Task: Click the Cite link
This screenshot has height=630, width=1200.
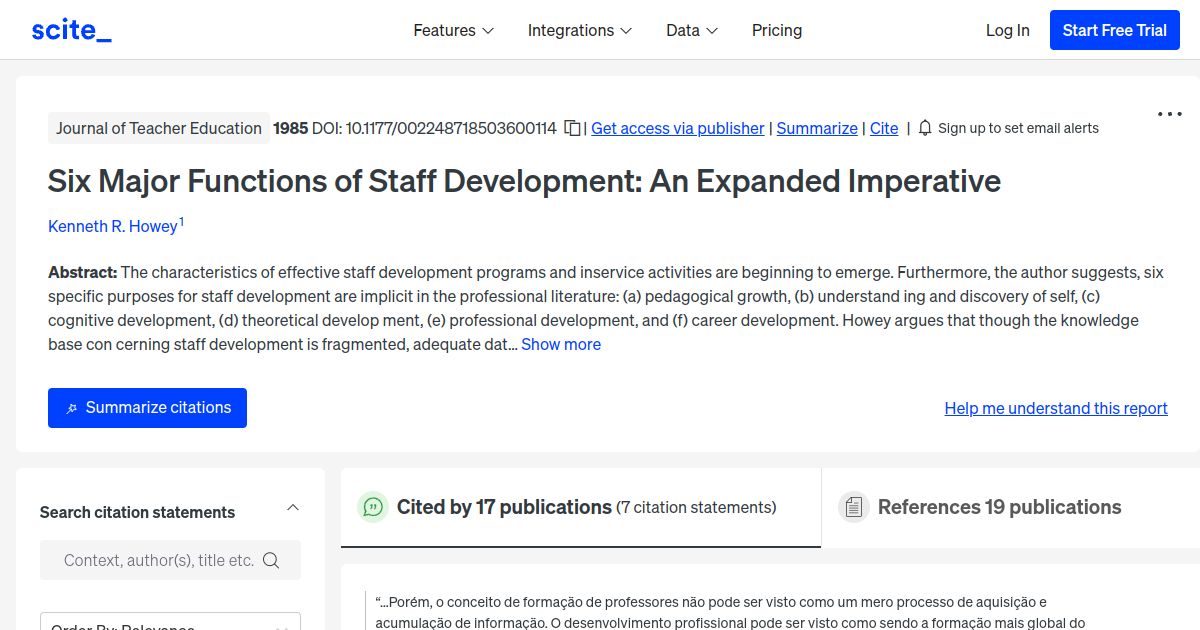Action: pos(884,128)
